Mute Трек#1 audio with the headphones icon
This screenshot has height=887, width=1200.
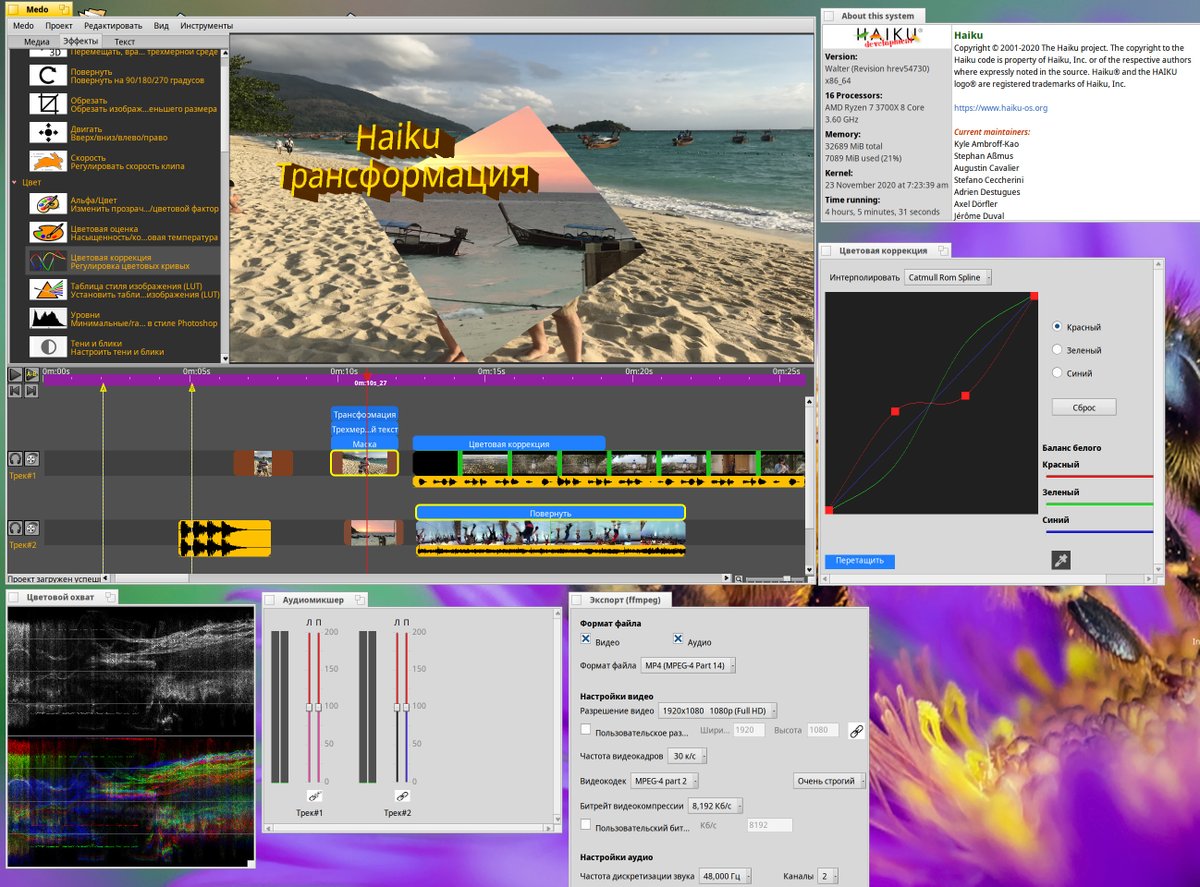16,458
